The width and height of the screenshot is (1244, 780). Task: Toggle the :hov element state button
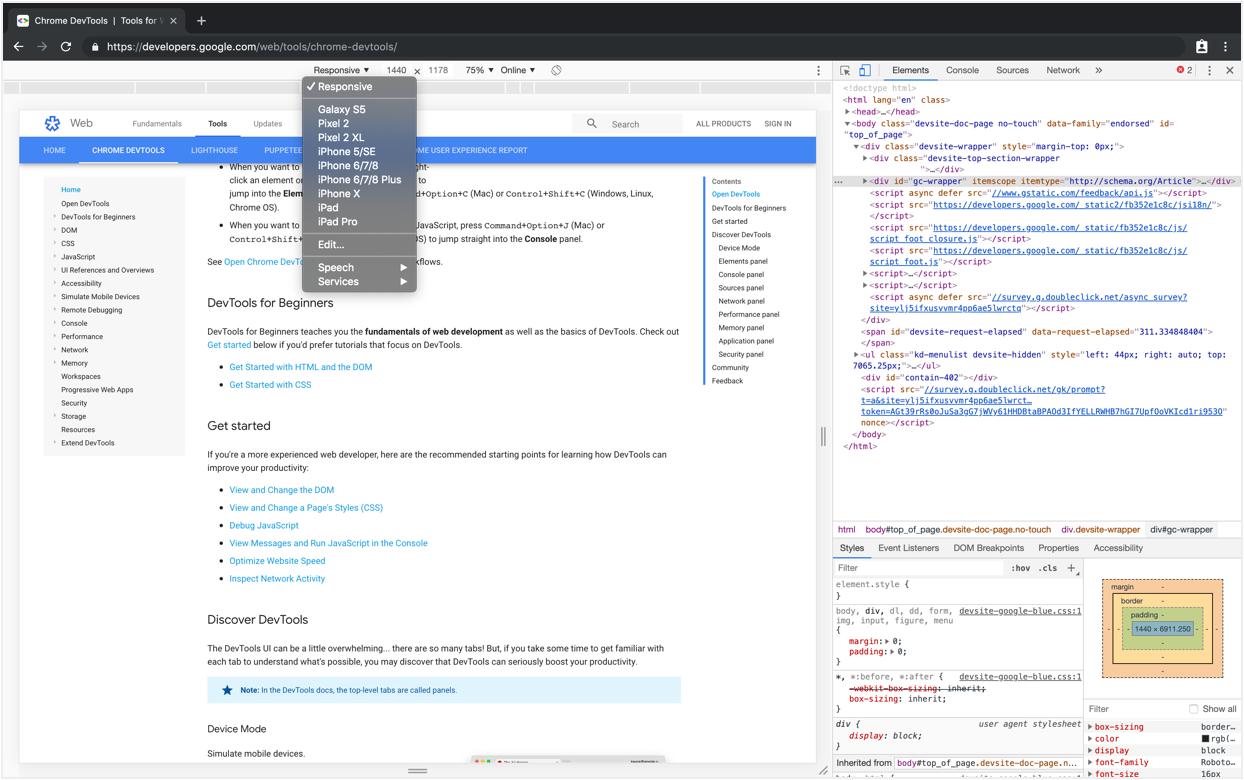[x=1020, y=568]
